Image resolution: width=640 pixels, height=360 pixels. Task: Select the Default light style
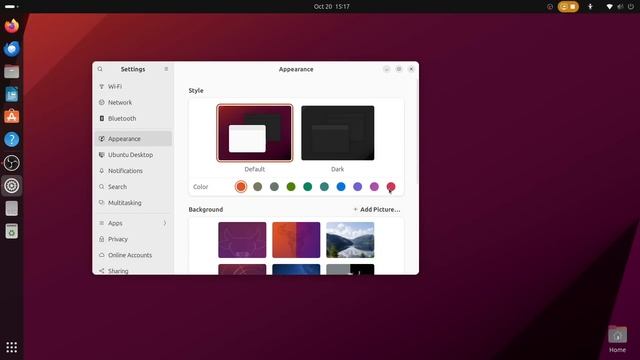pos(255,133)
